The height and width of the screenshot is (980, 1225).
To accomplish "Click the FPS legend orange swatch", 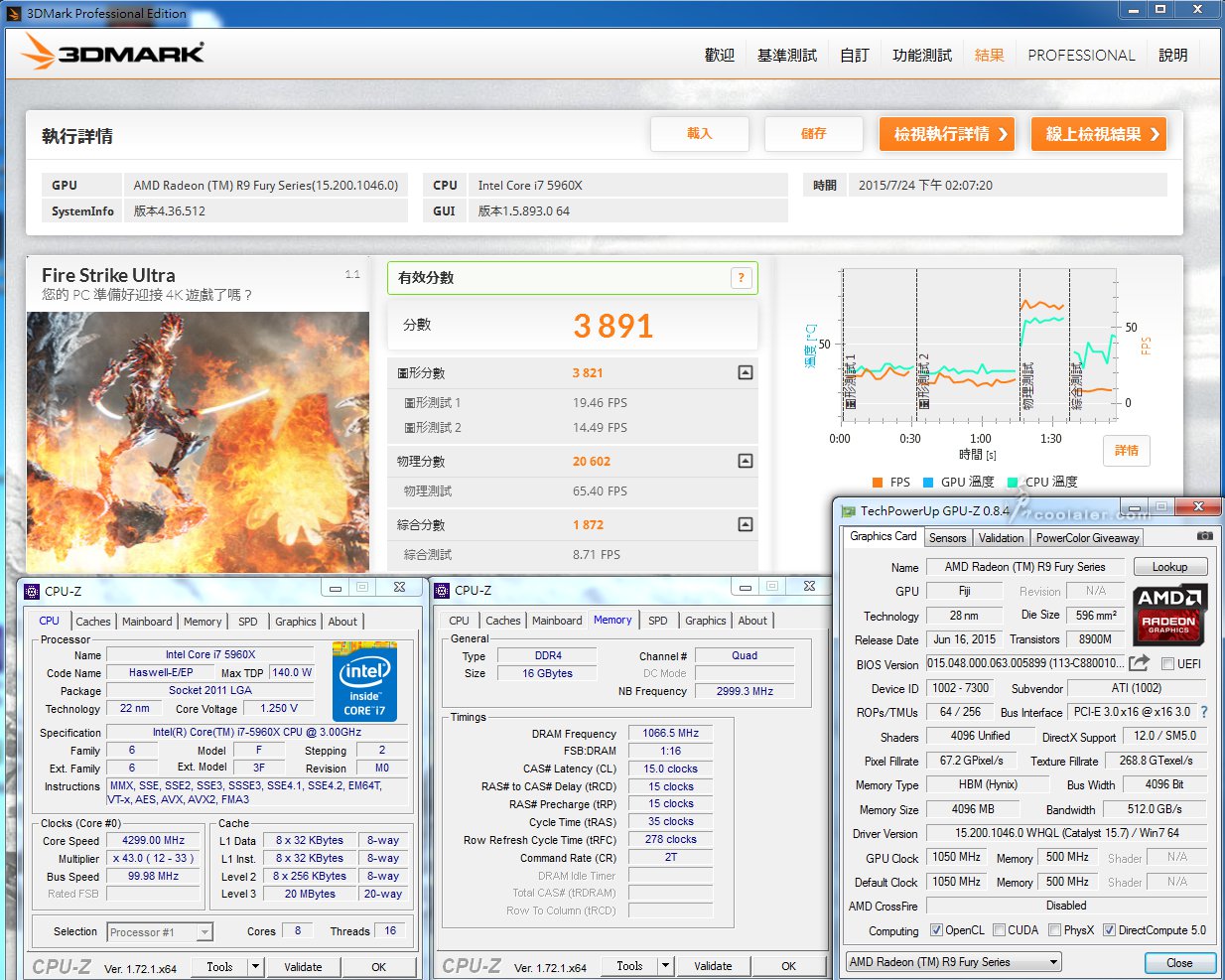I will (878, 483).
